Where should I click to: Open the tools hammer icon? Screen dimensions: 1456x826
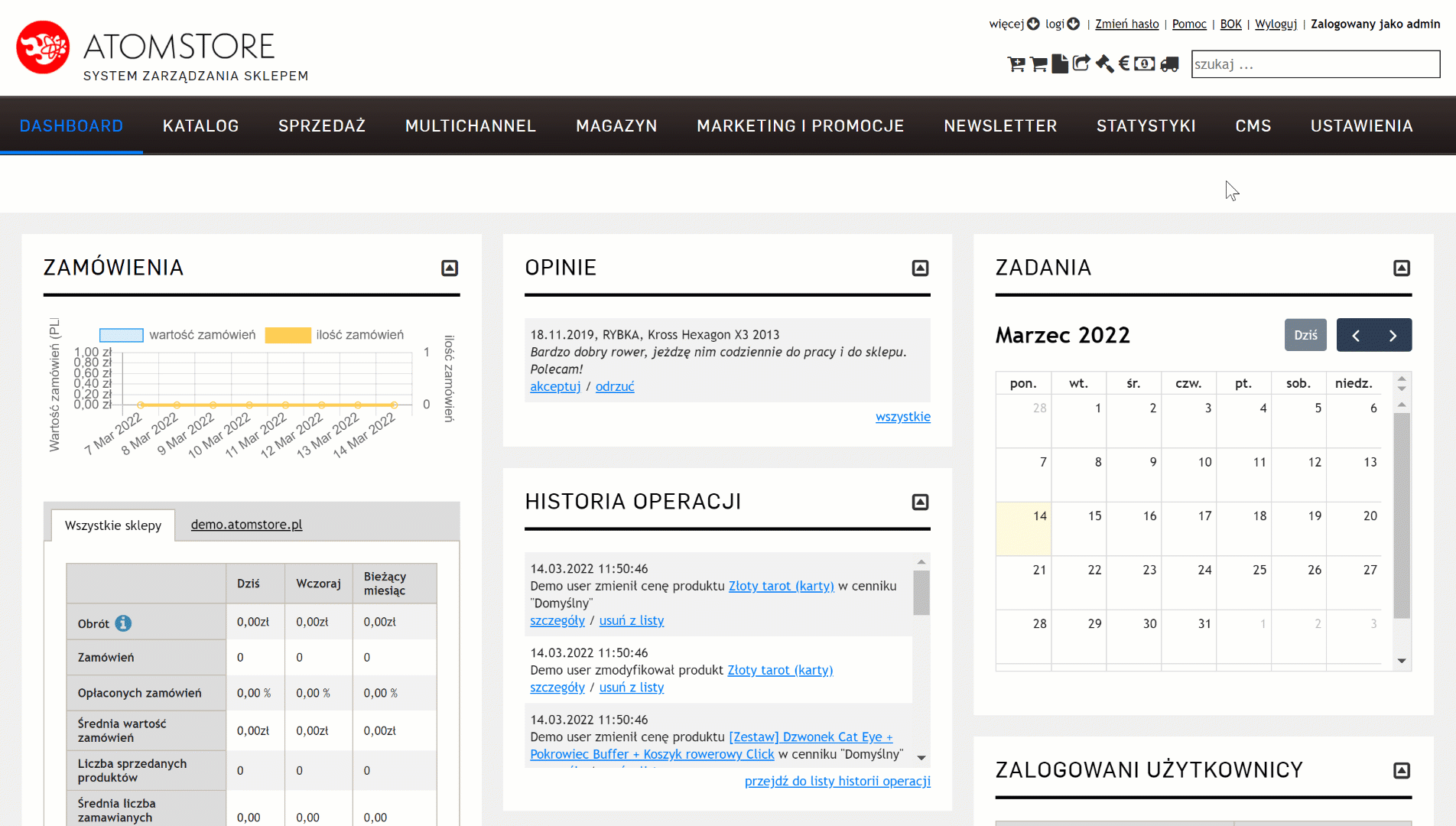click(x=1103, y=64)
